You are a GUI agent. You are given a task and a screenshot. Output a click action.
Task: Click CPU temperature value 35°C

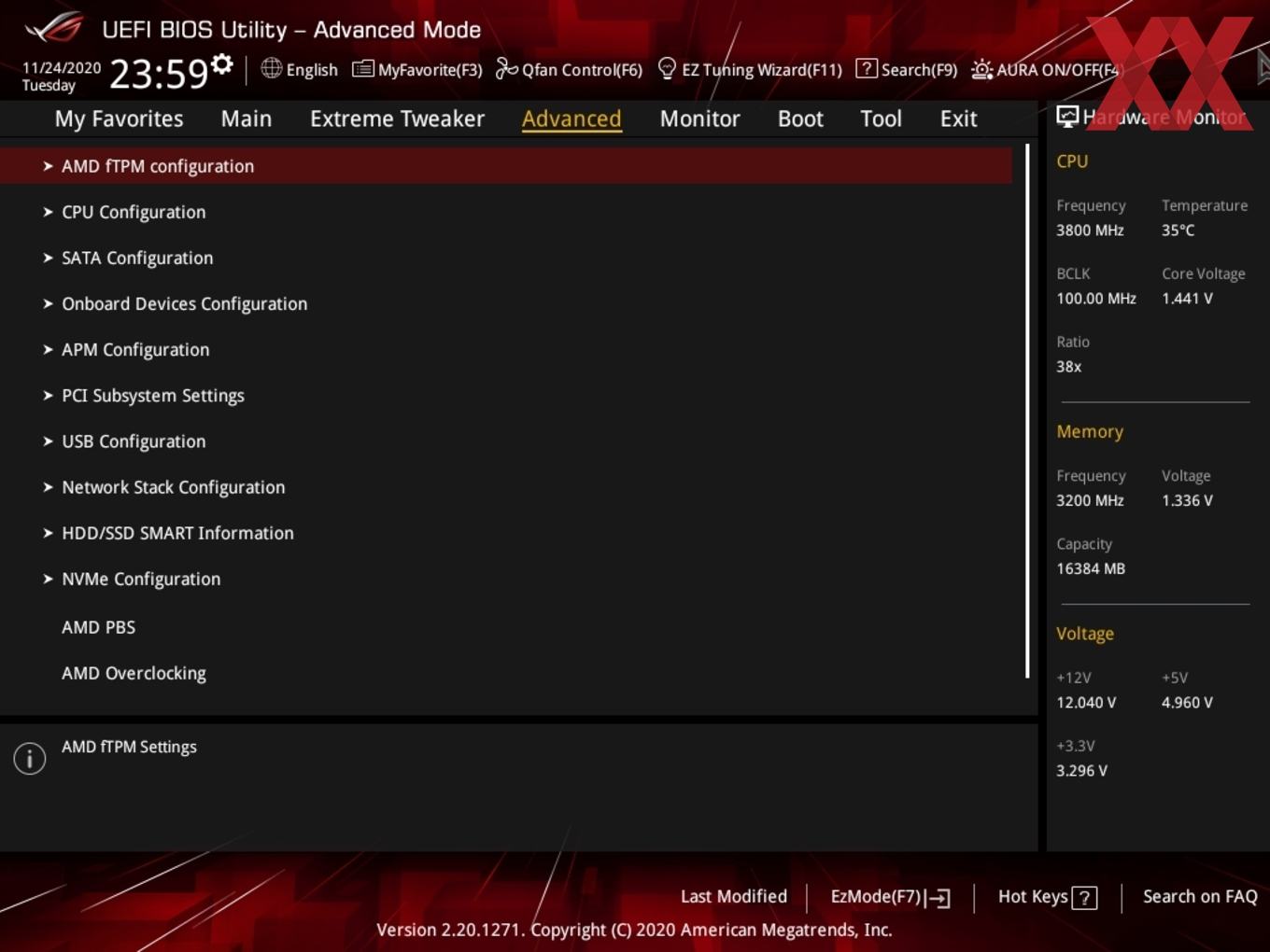[x=1178, y=230]
